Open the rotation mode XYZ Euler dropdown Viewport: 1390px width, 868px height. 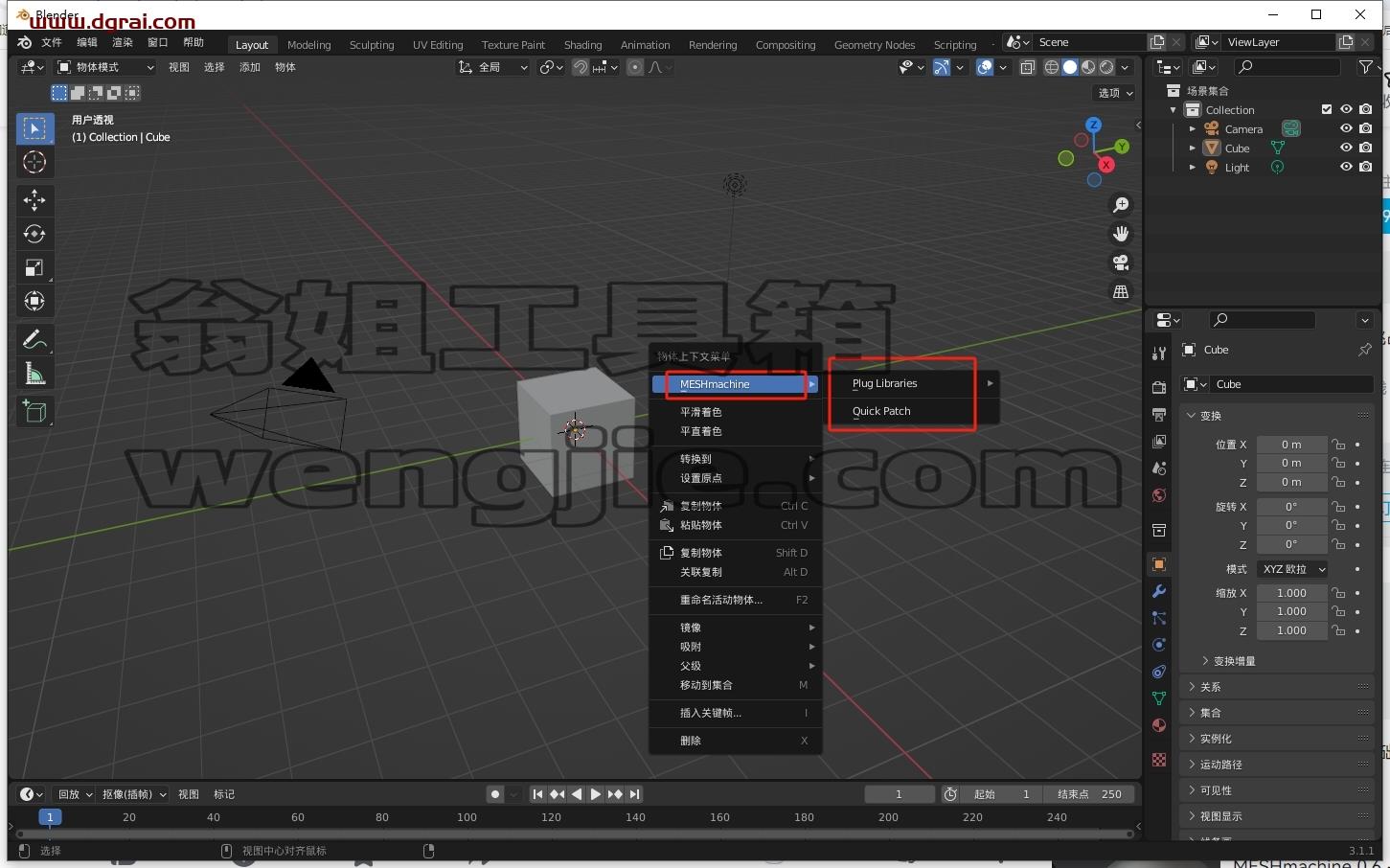point(1293,569)
